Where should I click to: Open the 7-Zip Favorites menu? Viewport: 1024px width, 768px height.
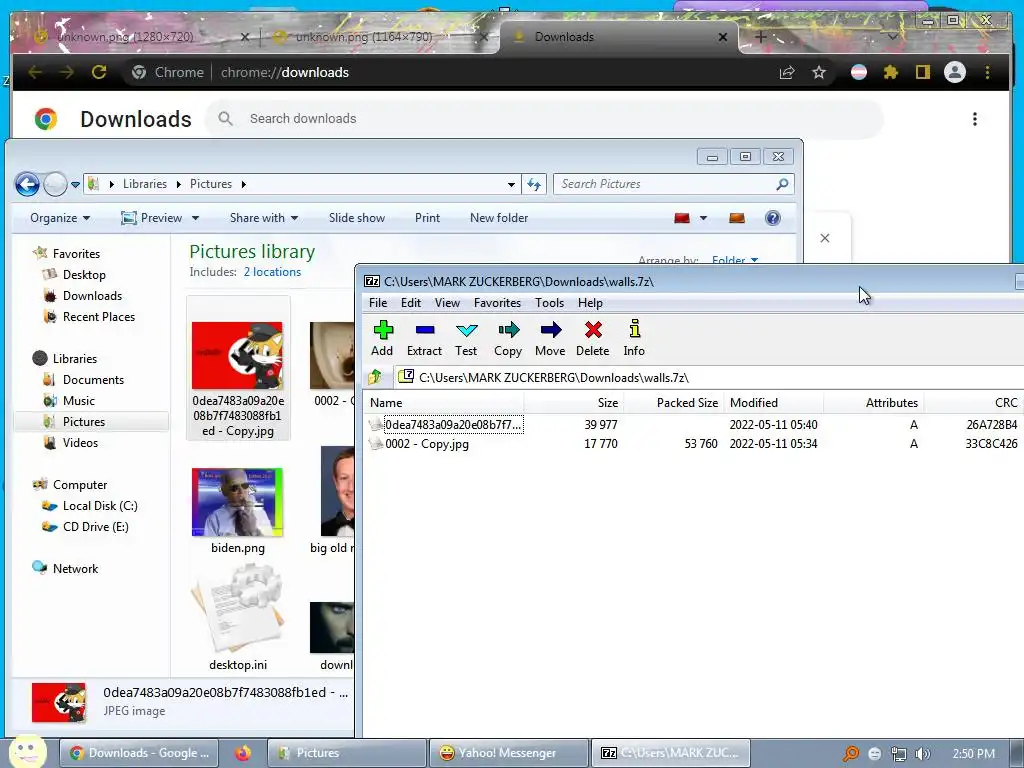coord(498,303)
